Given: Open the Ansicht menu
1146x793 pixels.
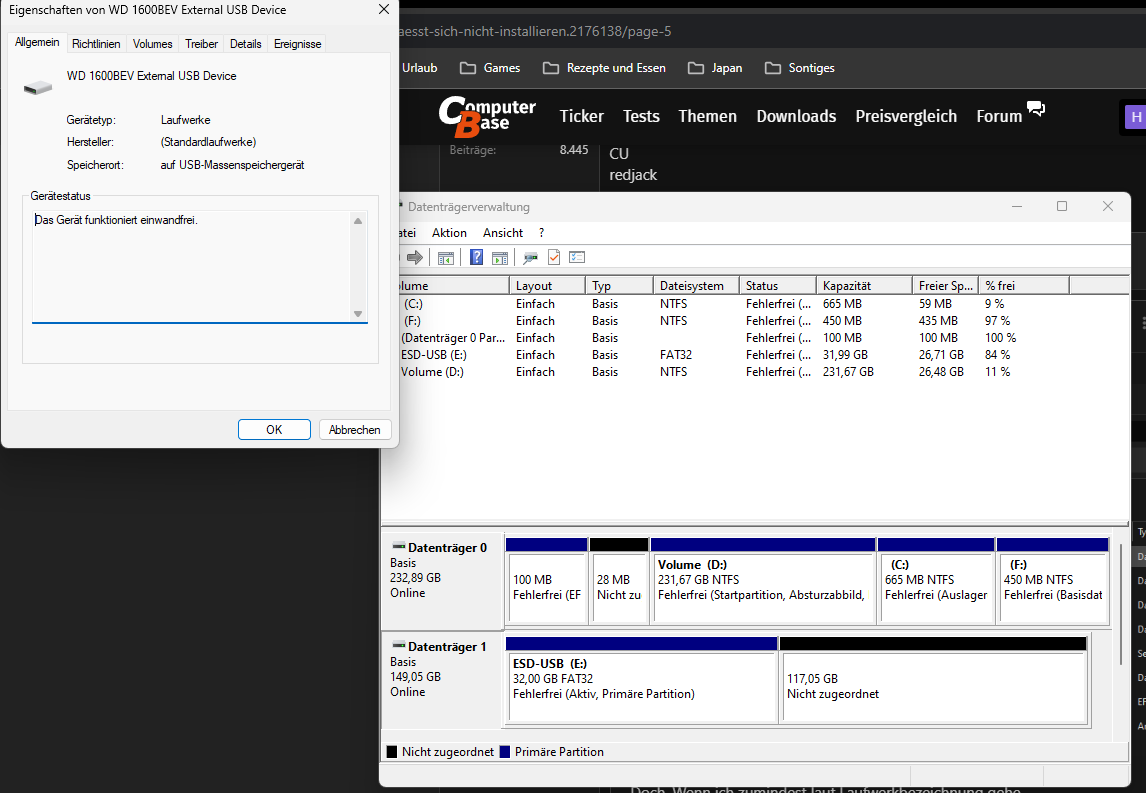Looking at the screenshot, I should pos(503,232).
